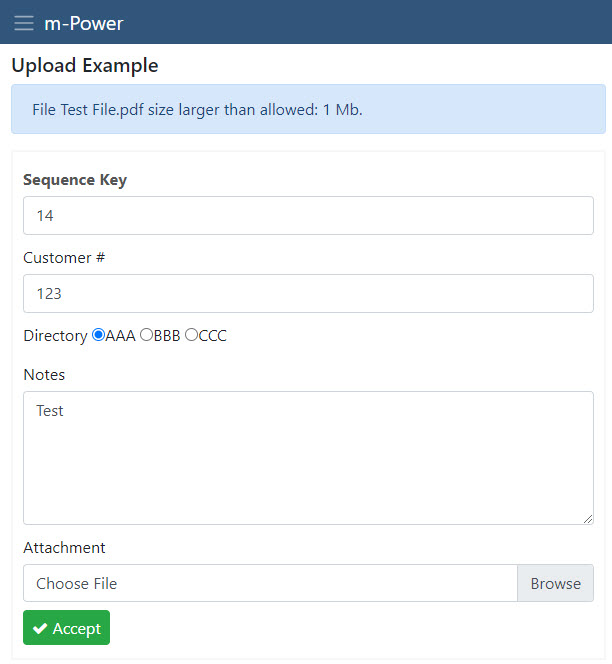The height and width of the screenshot is (664, 612).
Task: Grab the Notes textarea resize handle
Action: (587, 519)
